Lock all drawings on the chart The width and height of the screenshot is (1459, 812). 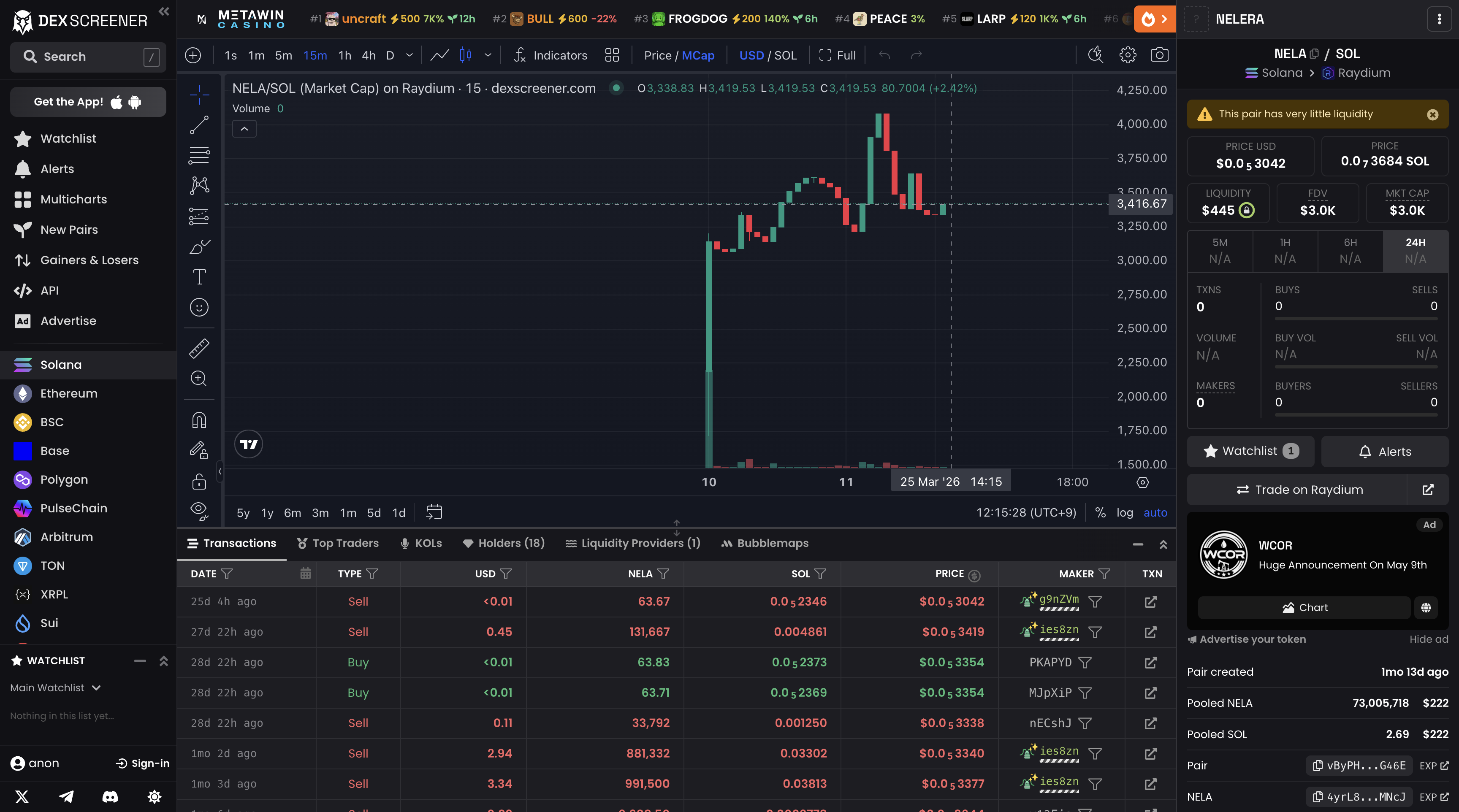pos(199,482)
